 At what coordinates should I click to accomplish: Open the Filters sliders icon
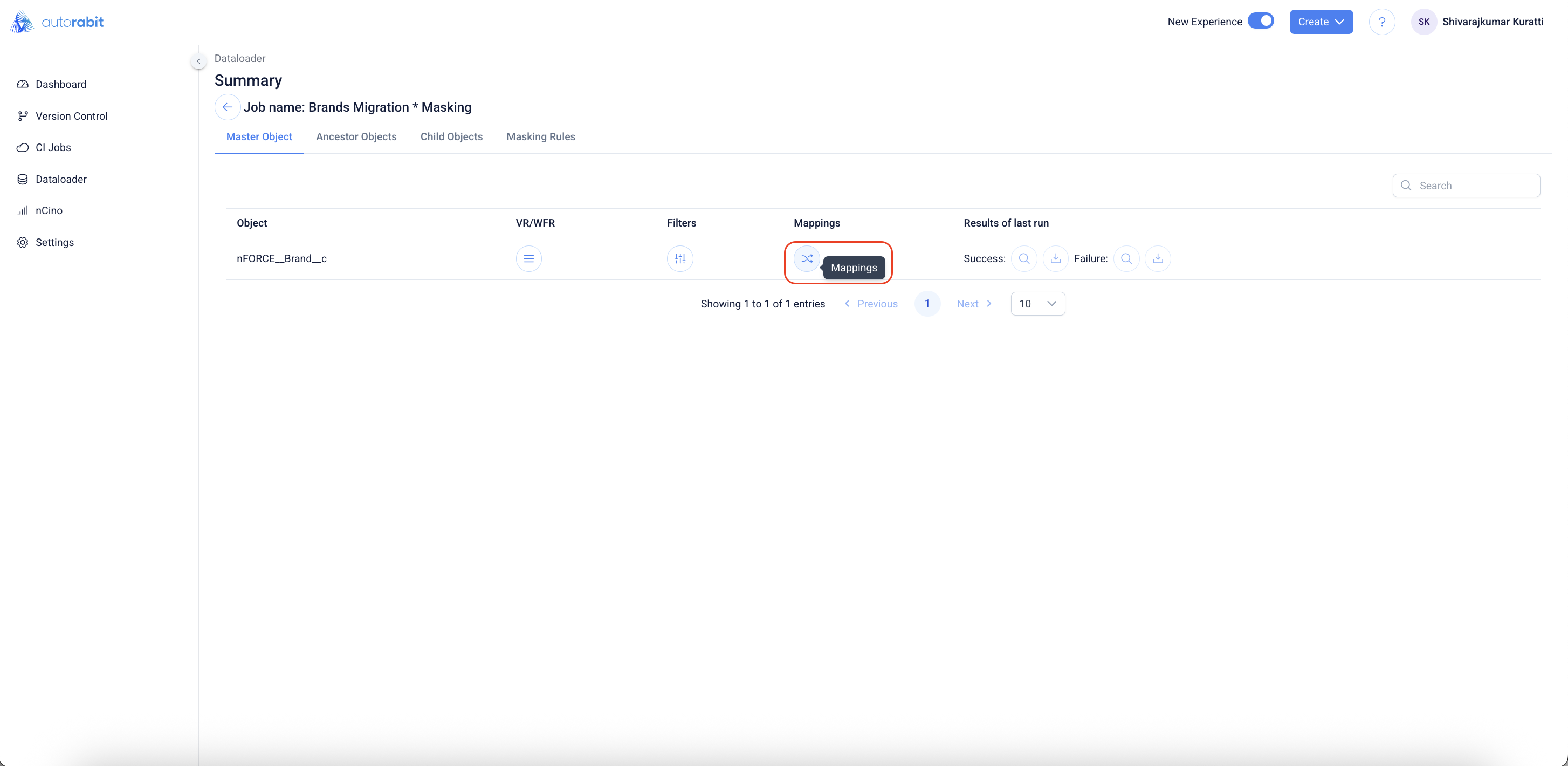(x=679, y=258)
